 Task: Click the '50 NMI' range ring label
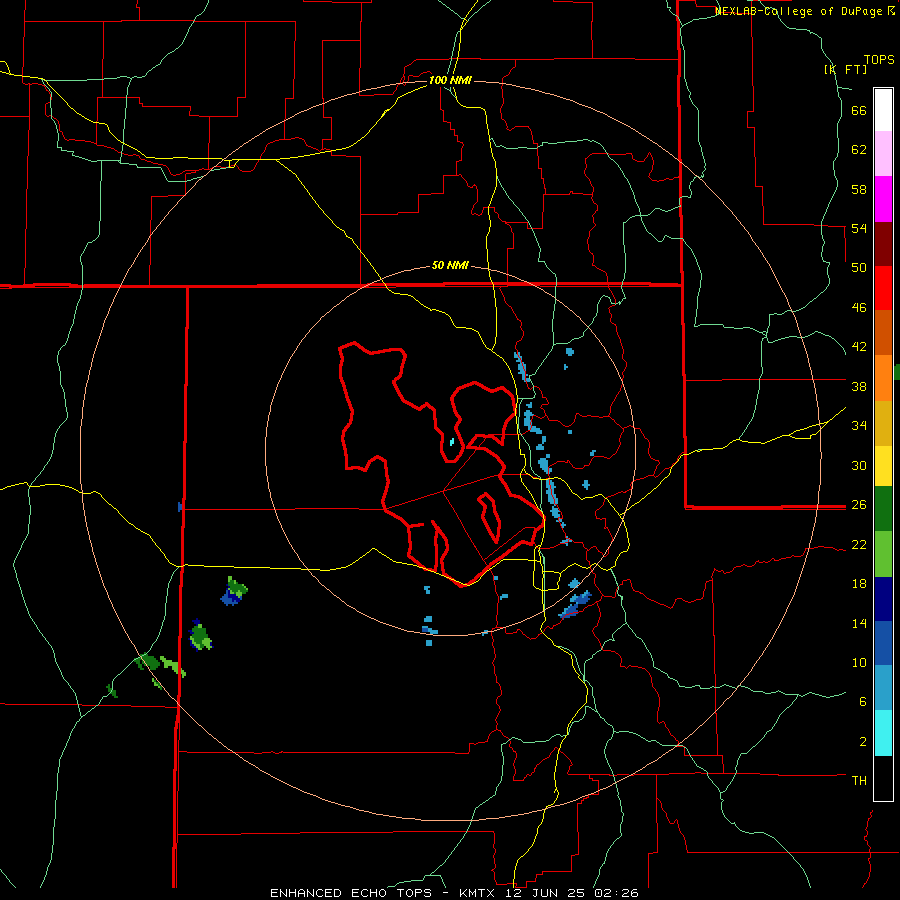click(x=450, y=265)
